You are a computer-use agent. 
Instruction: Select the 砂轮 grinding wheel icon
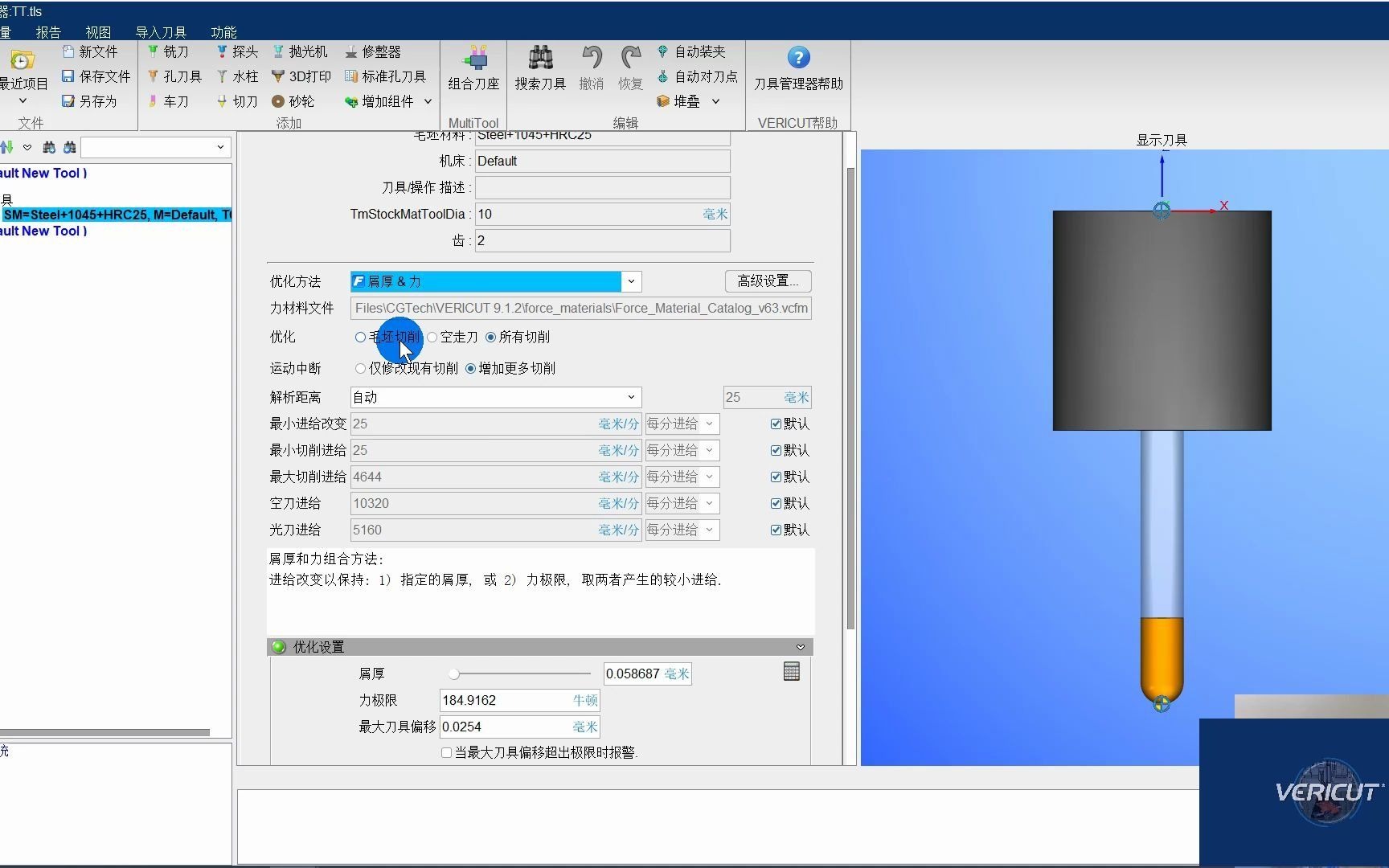point(294,100)
